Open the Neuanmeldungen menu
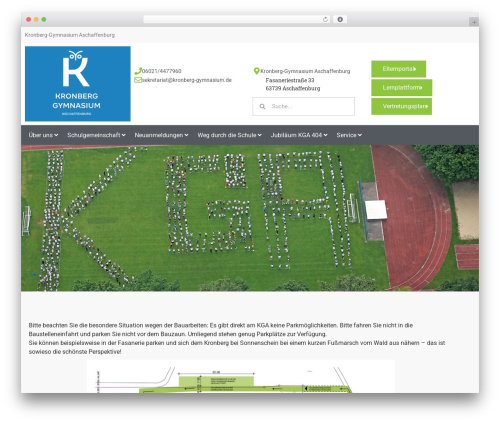 pyautogui.click(x=161, y=135)
